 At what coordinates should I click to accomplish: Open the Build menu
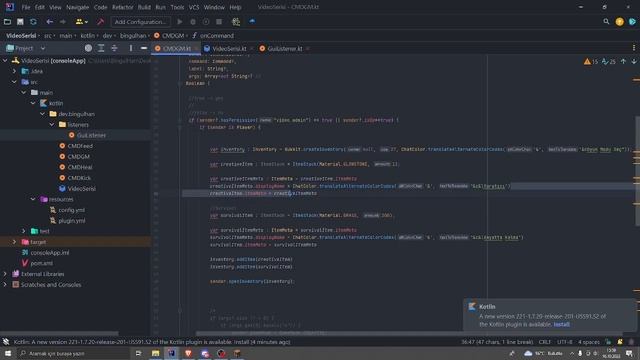pyautogui.click(x=144, y=7)
